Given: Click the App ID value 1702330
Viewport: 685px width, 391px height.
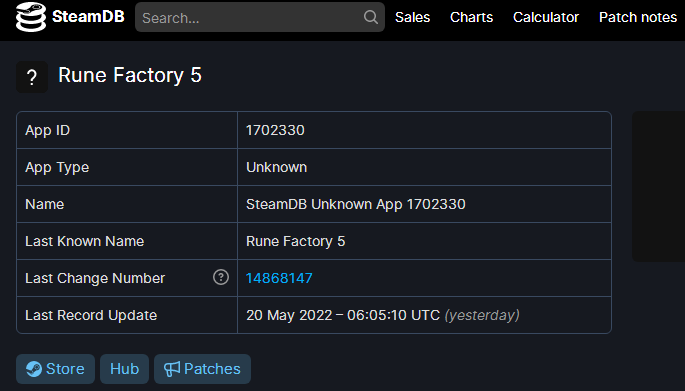Looking at the screenshot, I should pyautogui.click(x=275, y=130).
